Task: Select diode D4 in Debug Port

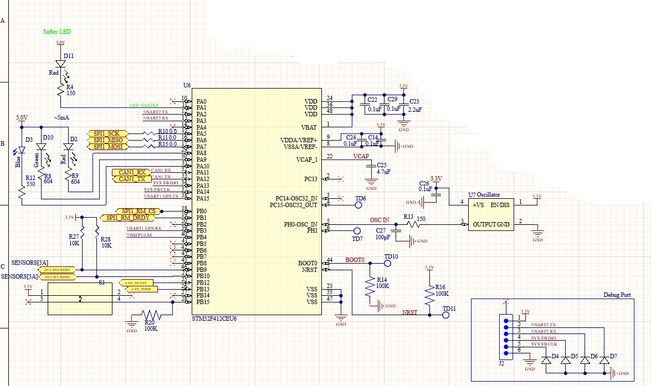Action: click(546, 360)
